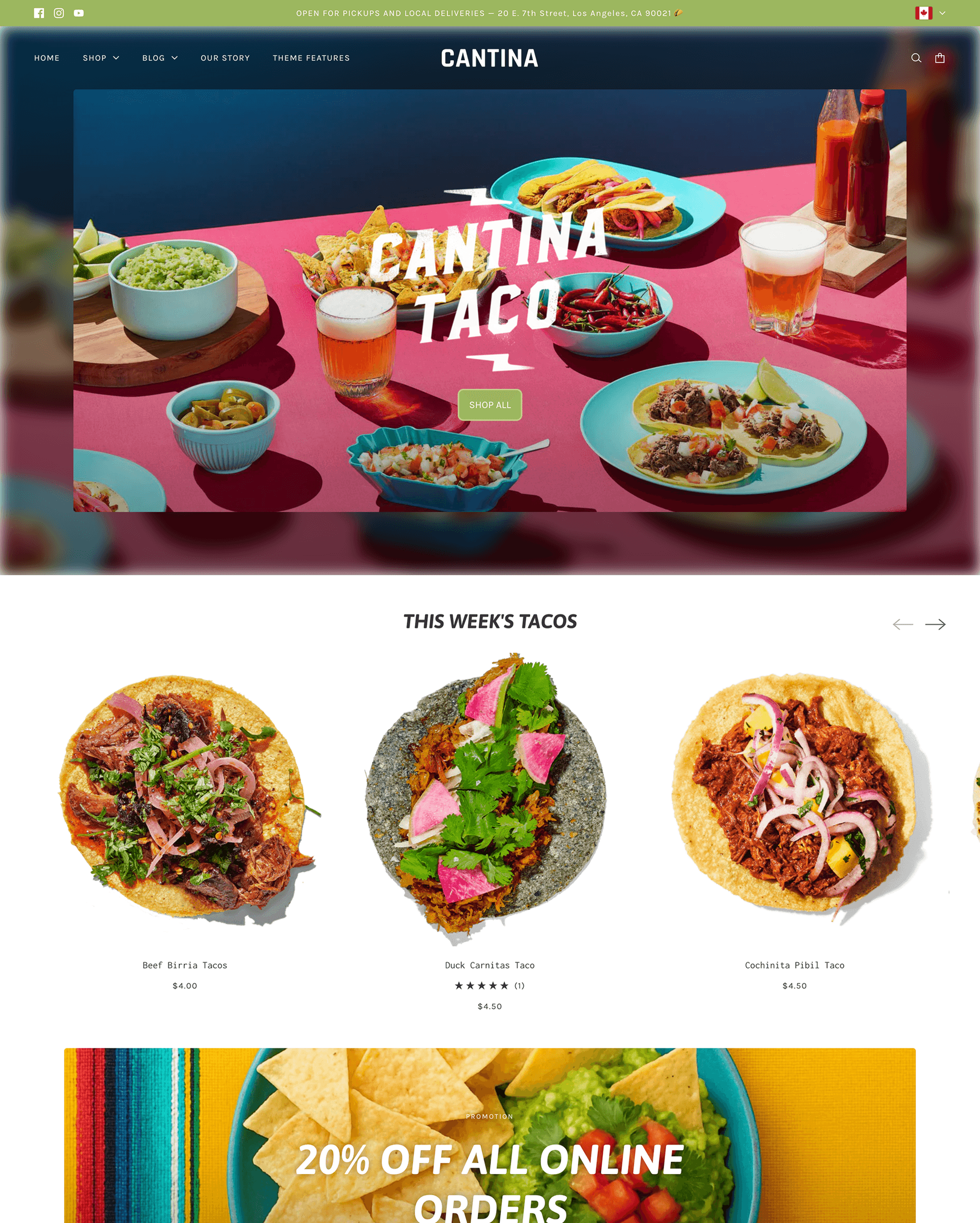Image resolution: width=980 pixels, height=1223 pixels.
Task: Click the Canada flag icon
Action: coord(924,13)
